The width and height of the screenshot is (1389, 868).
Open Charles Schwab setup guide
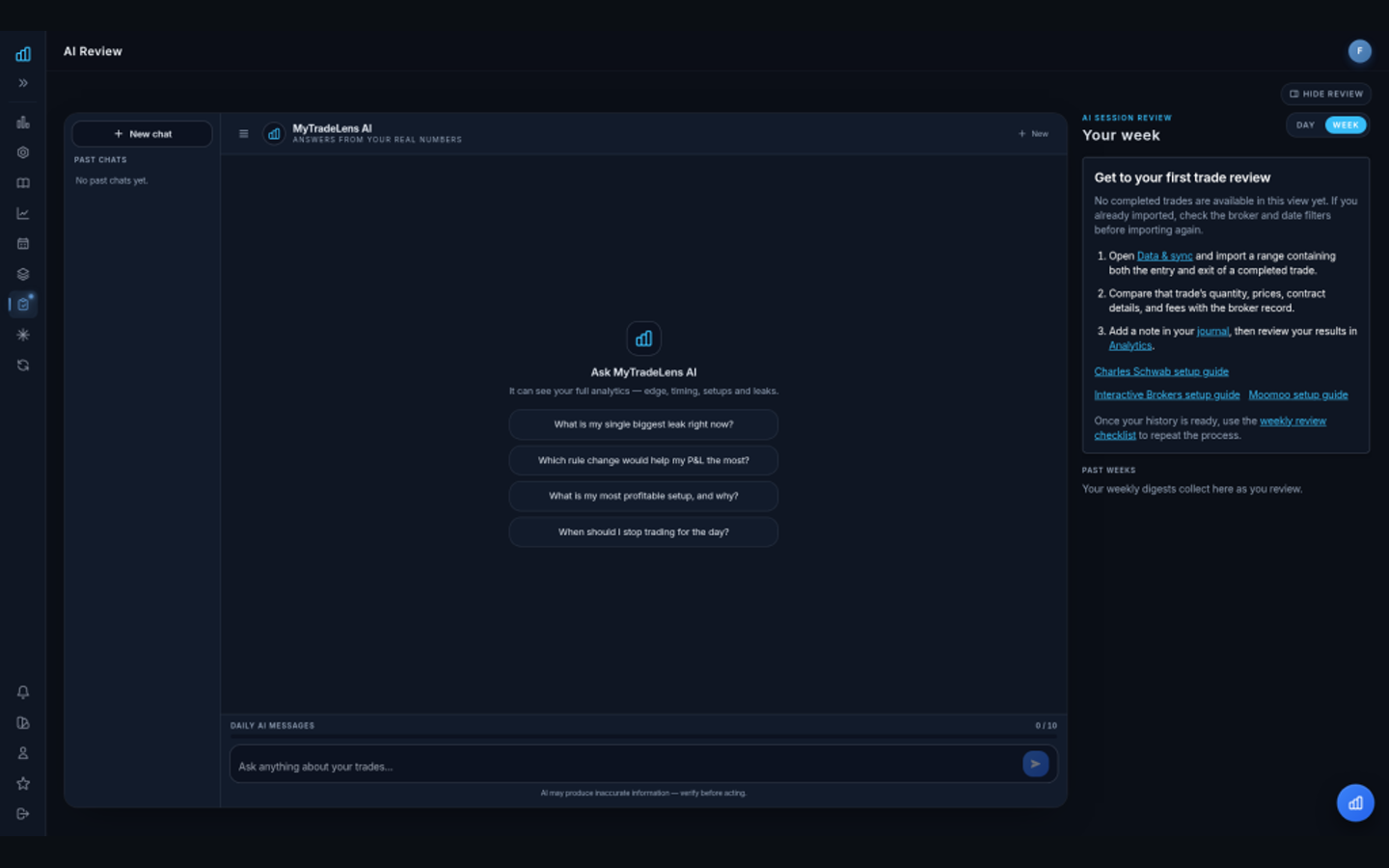click(1161, 371)
